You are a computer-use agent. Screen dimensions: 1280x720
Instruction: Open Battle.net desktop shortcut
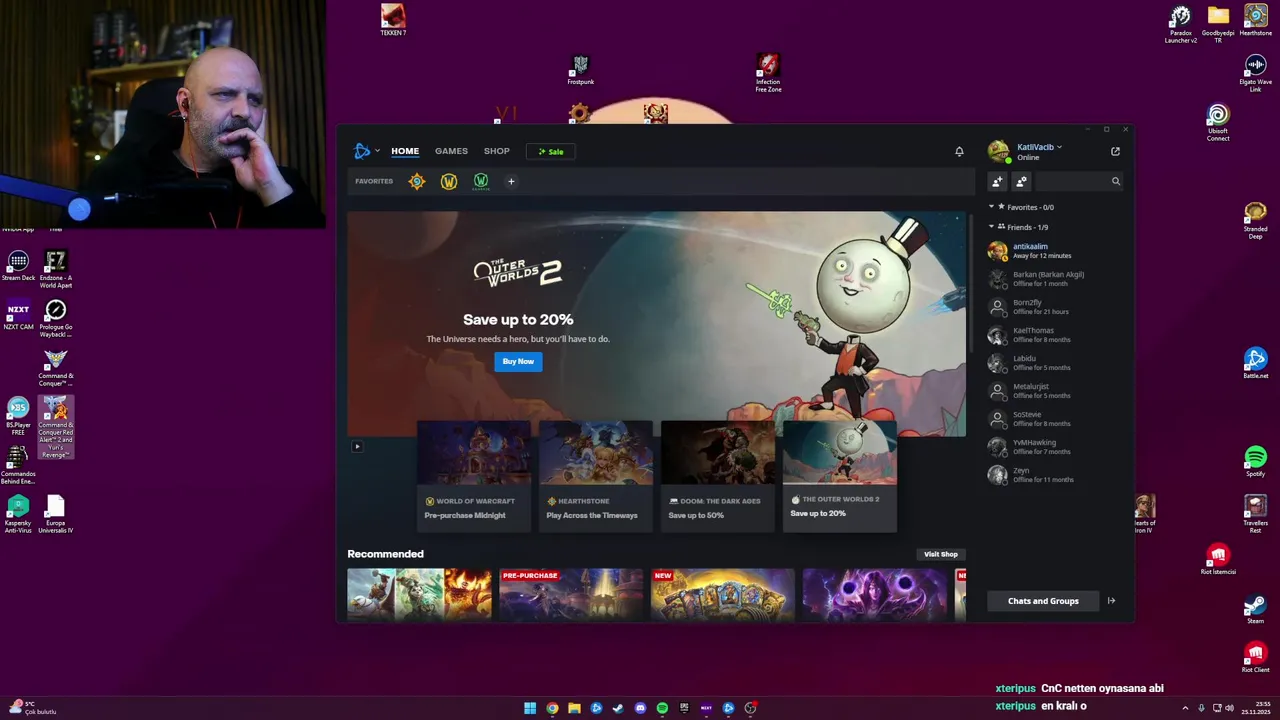1256,363
